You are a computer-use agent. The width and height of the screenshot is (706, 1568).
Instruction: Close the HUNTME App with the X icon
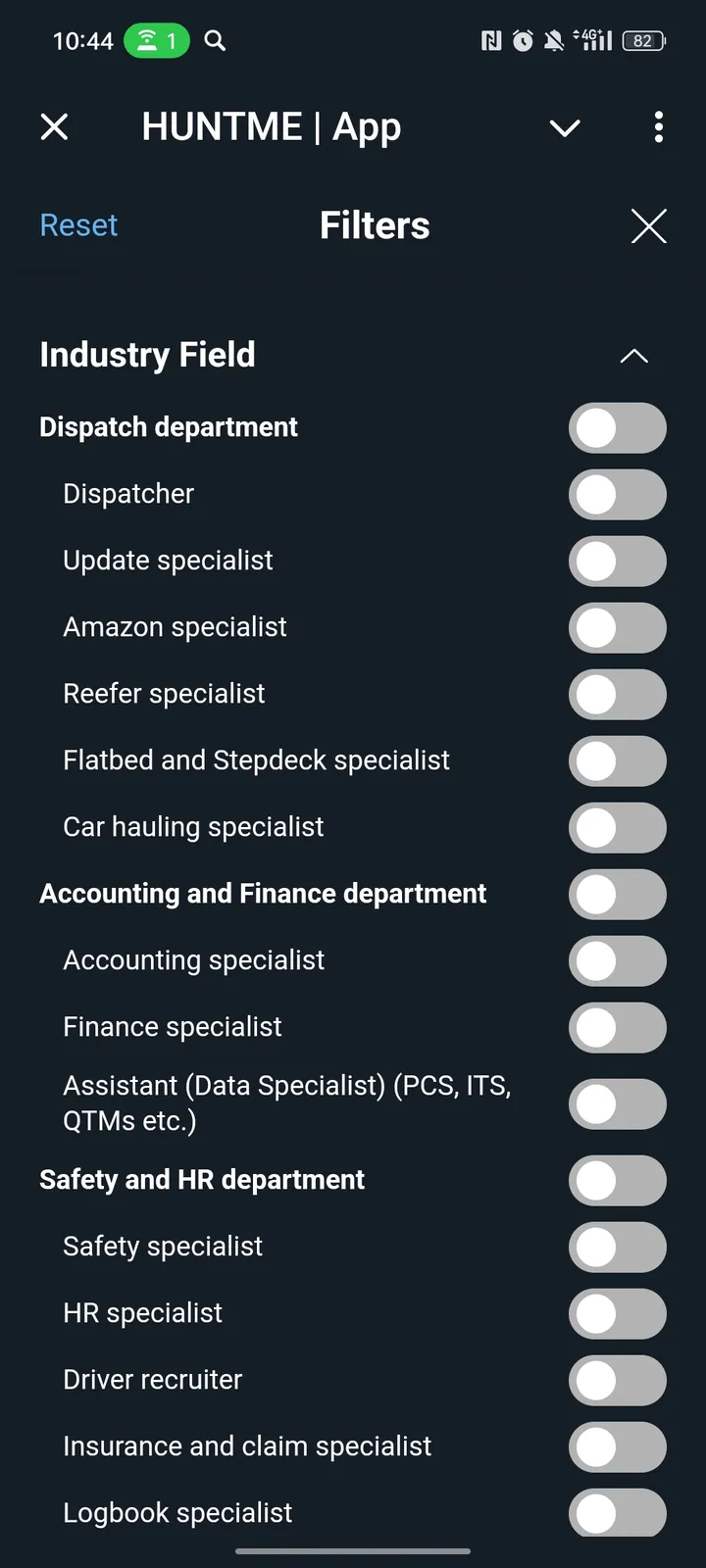click(55, 126)
